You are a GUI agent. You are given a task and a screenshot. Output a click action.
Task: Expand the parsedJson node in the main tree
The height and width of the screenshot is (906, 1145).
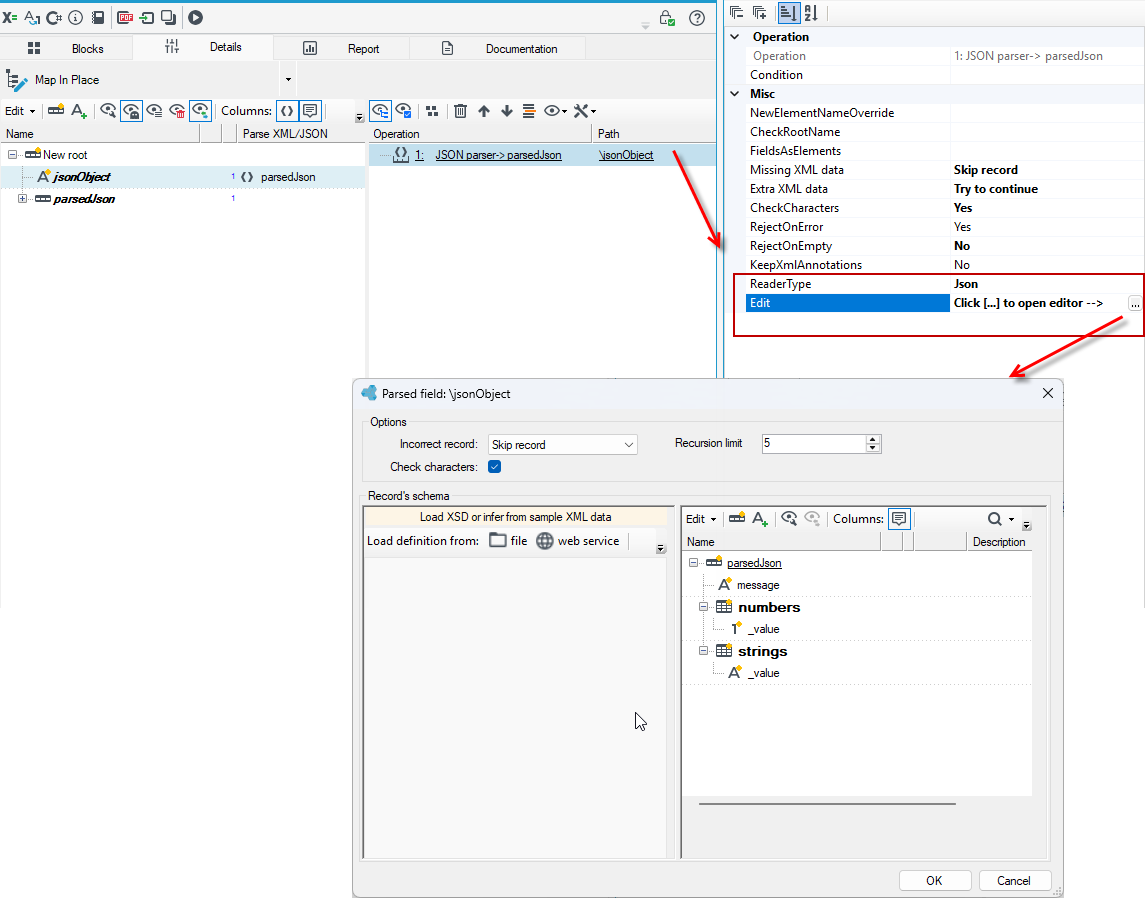tap(23, 199)
